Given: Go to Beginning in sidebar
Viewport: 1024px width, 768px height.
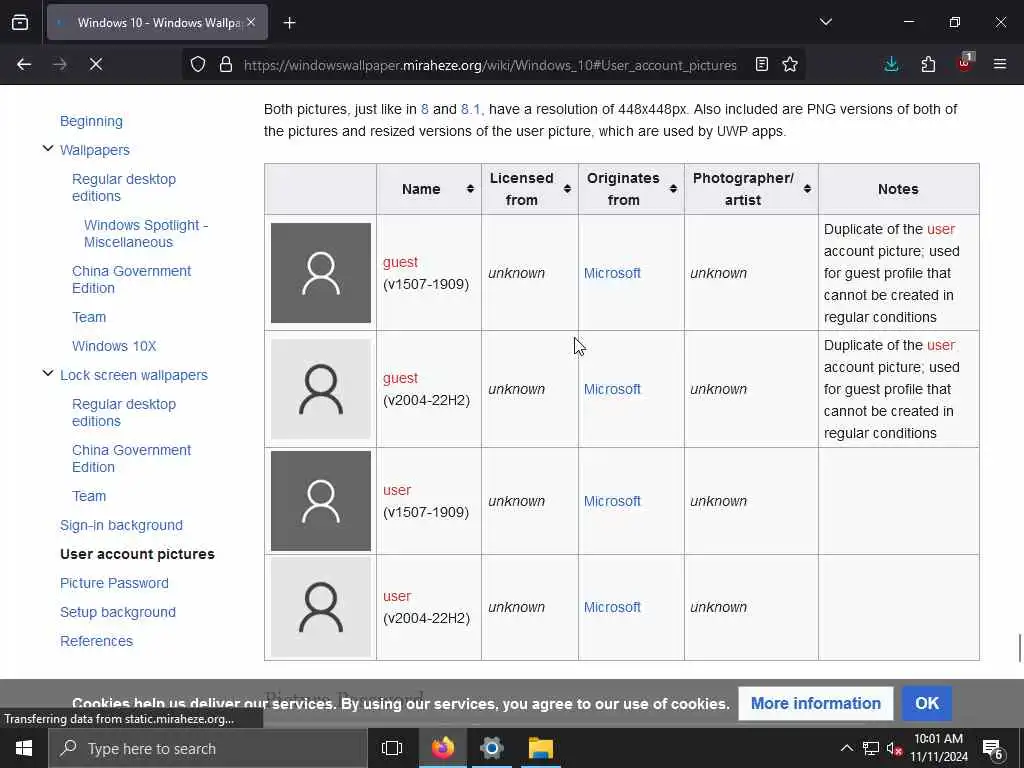Looking at the screenshot, I should [91, 121].
